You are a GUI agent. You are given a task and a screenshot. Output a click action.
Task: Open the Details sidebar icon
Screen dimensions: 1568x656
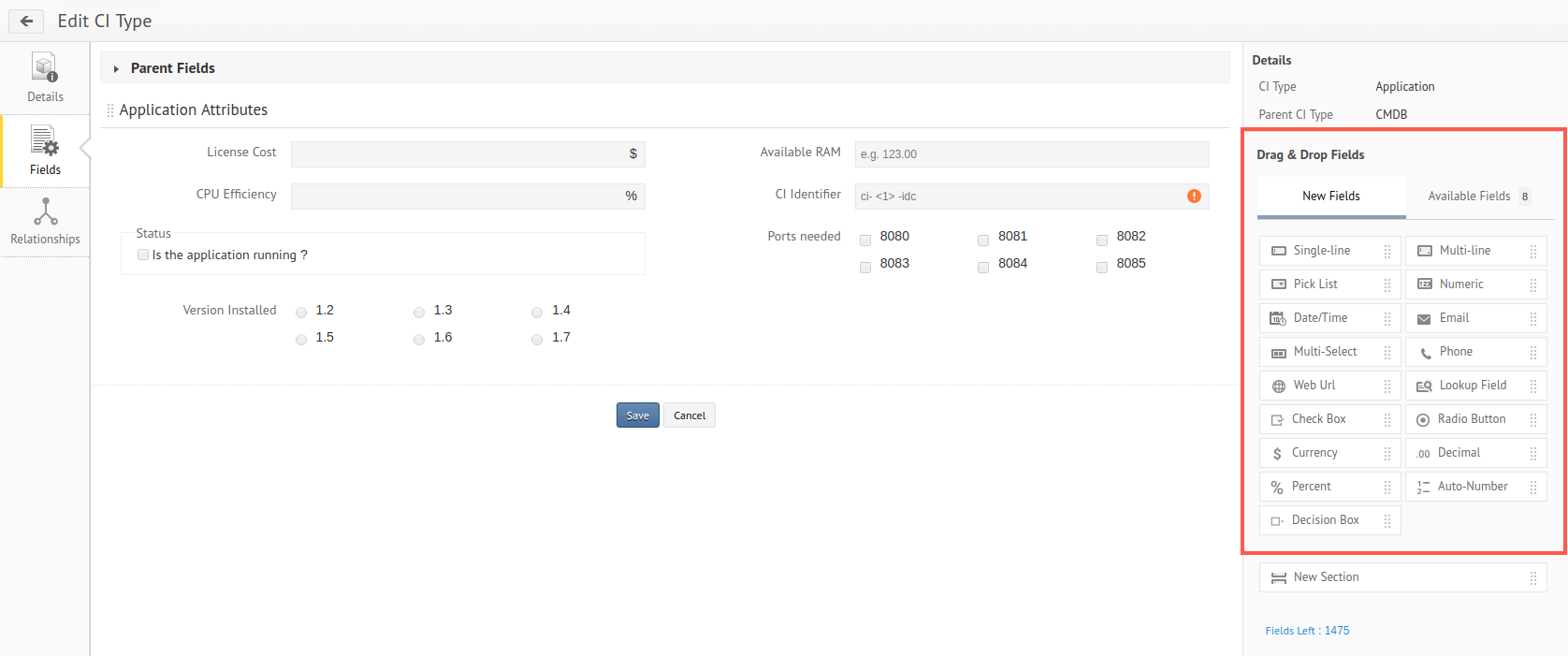pos(45,67)
